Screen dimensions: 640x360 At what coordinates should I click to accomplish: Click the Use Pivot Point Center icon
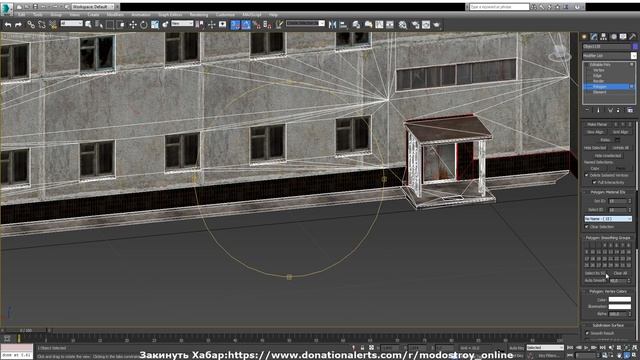click(200, 25)
